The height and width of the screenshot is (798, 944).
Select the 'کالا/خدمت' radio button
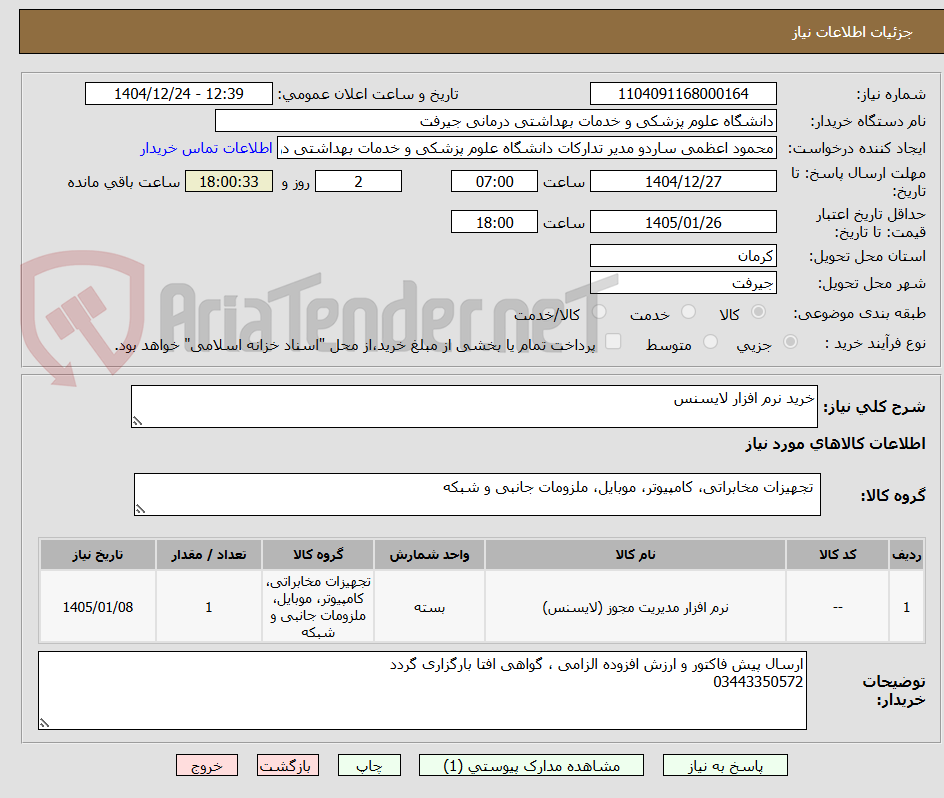coord(599,312)
